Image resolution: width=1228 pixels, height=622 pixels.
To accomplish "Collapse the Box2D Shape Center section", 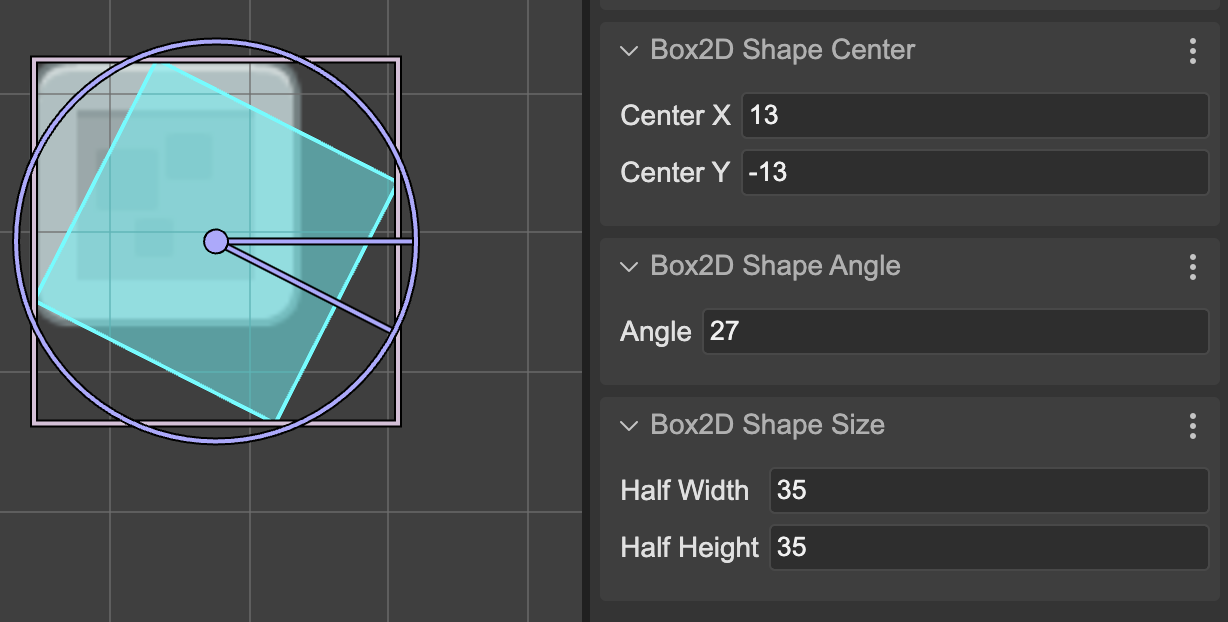I will [628, 50].
